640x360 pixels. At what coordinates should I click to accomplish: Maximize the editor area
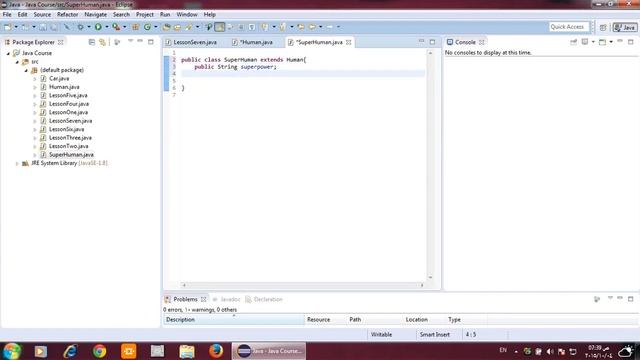tap(432, 42)
